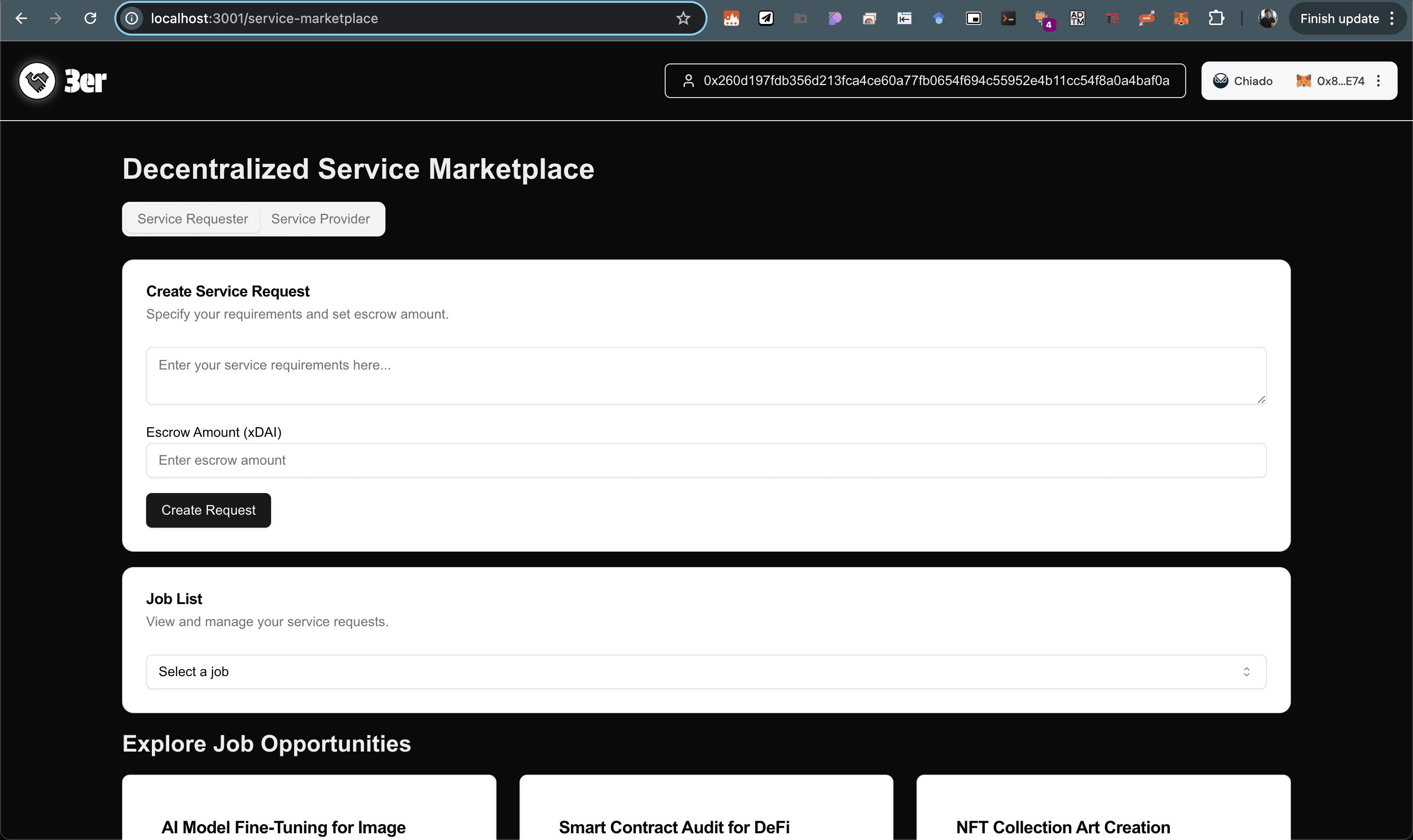This screenshot has height=840, width=1413.
Task: Click the browser URL address bar
Action: (410, 18)
